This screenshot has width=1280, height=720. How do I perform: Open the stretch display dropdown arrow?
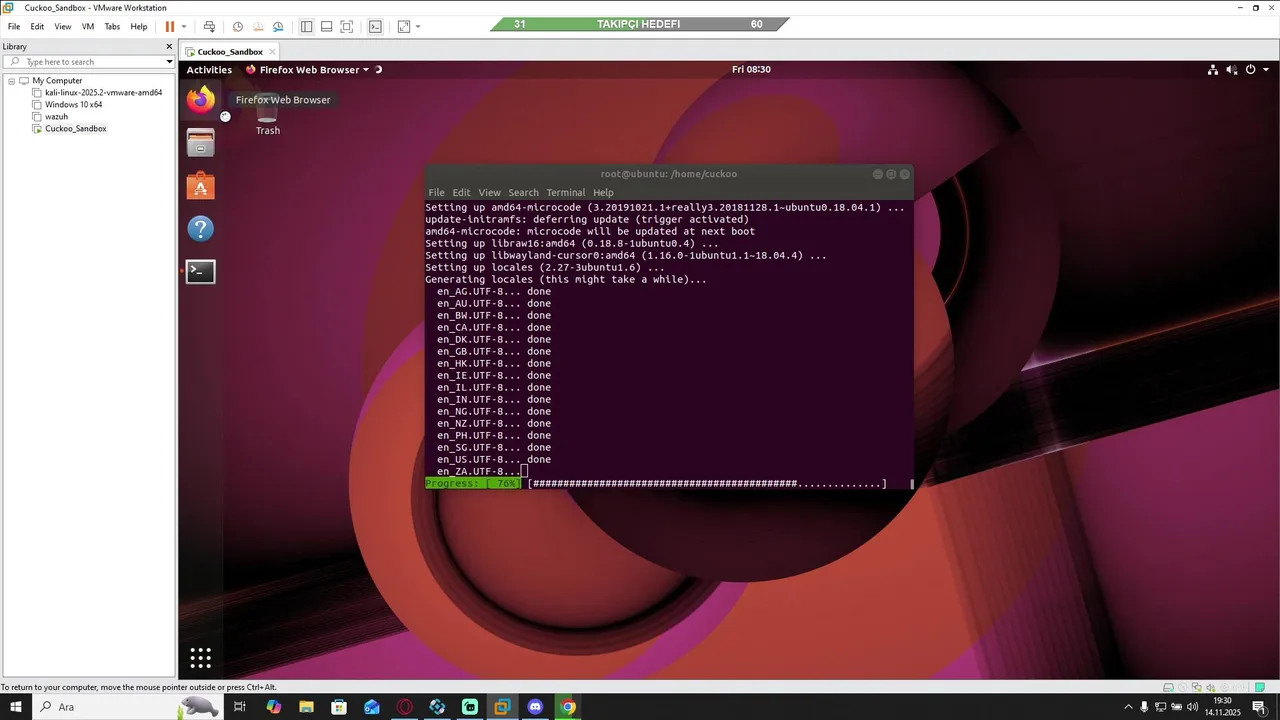(417, 27)
